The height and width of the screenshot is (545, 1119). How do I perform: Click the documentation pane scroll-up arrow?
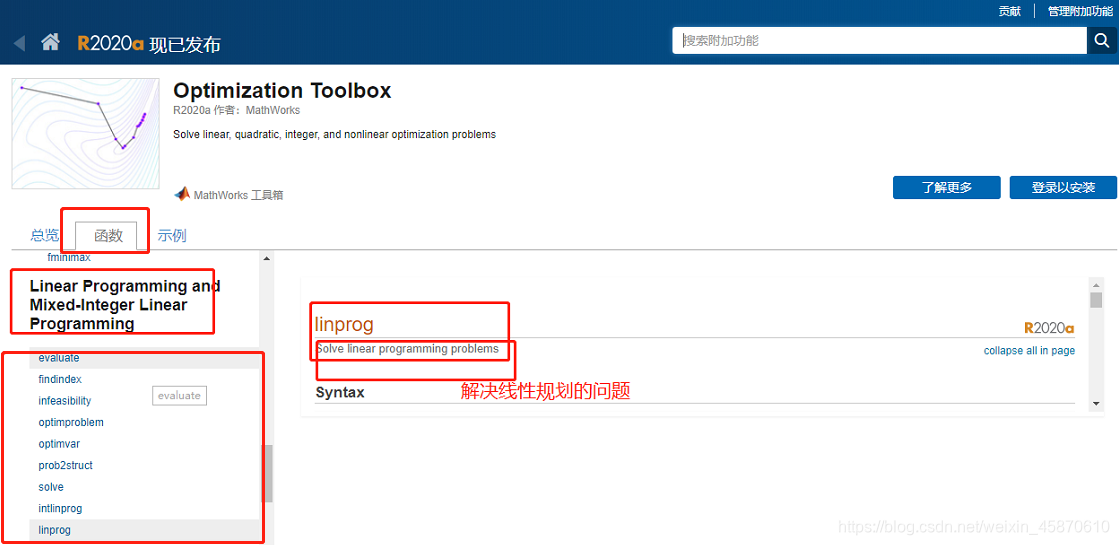click(x=1096, y=283)
